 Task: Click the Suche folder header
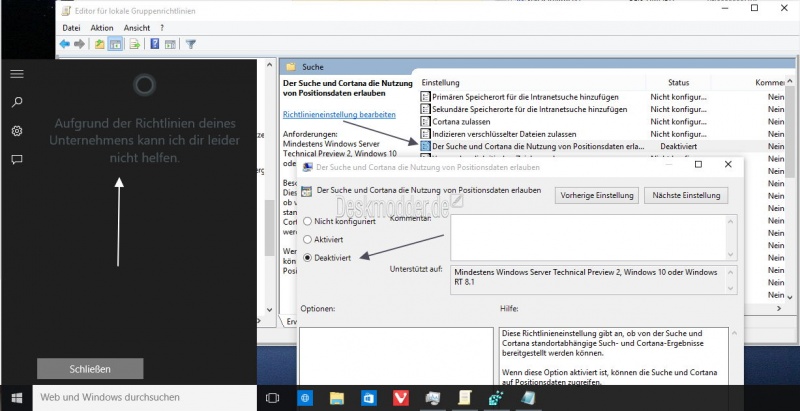tap(312, 67)
